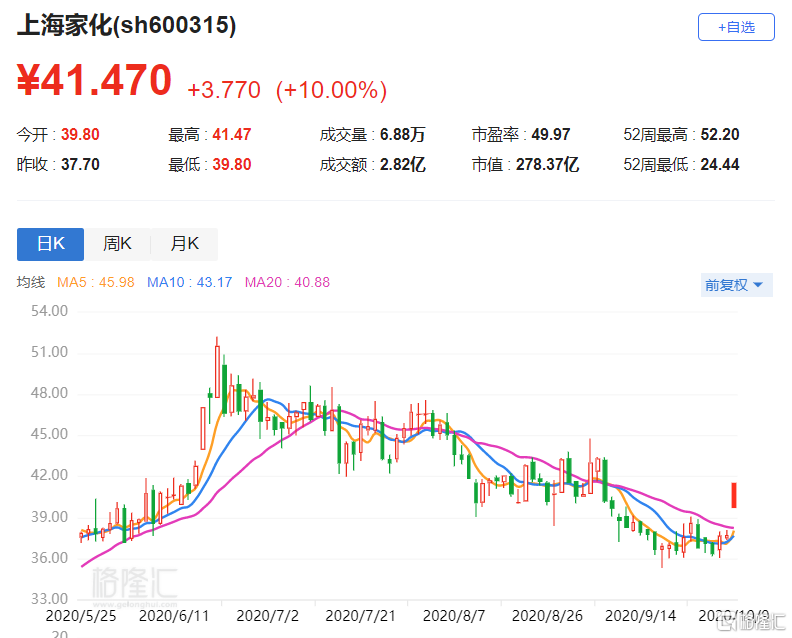
Task: Click the 54.00 price axis label
Action: (x=50, y=311)
